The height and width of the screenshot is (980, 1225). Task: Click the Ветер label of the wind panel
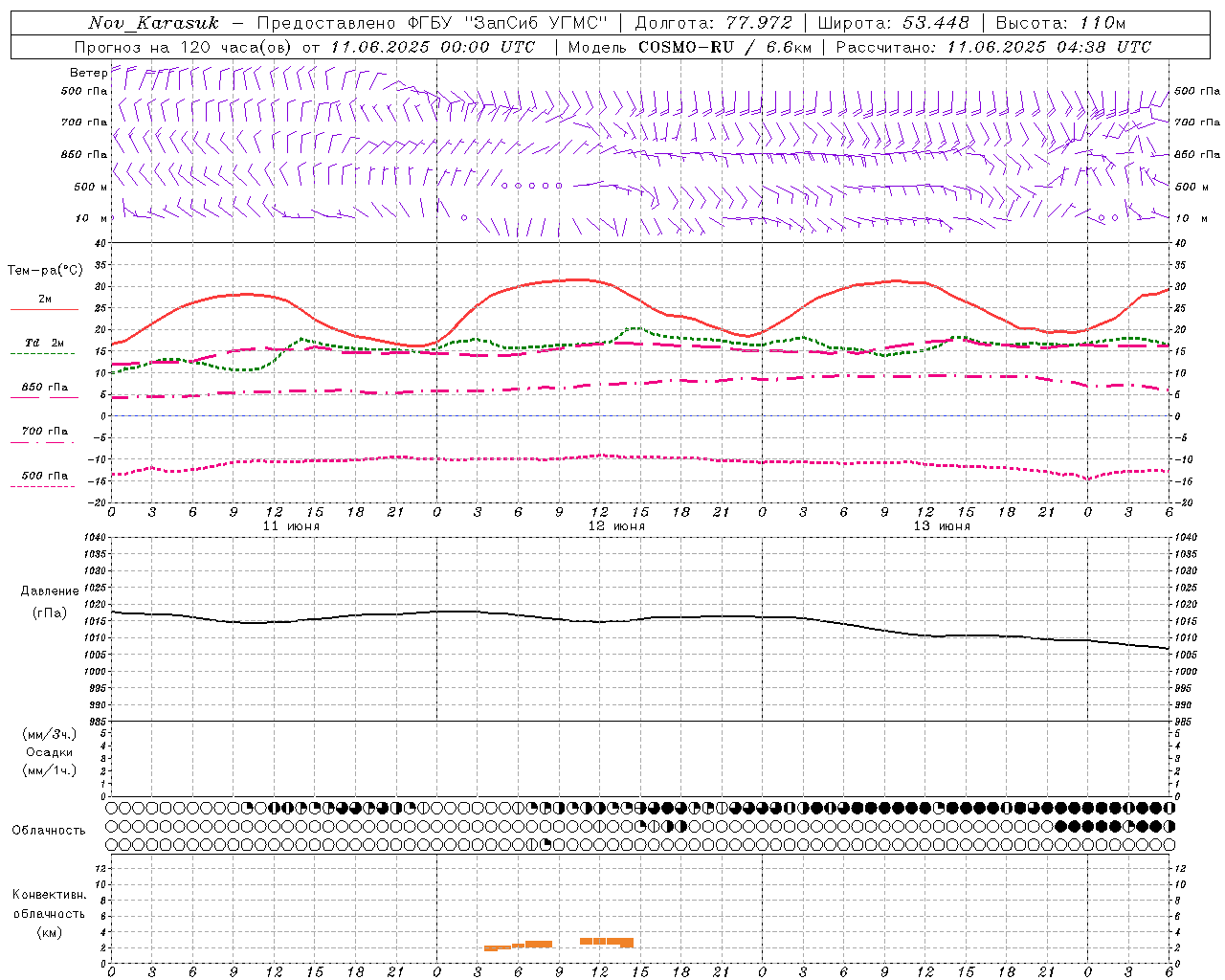tap(88, 73)
